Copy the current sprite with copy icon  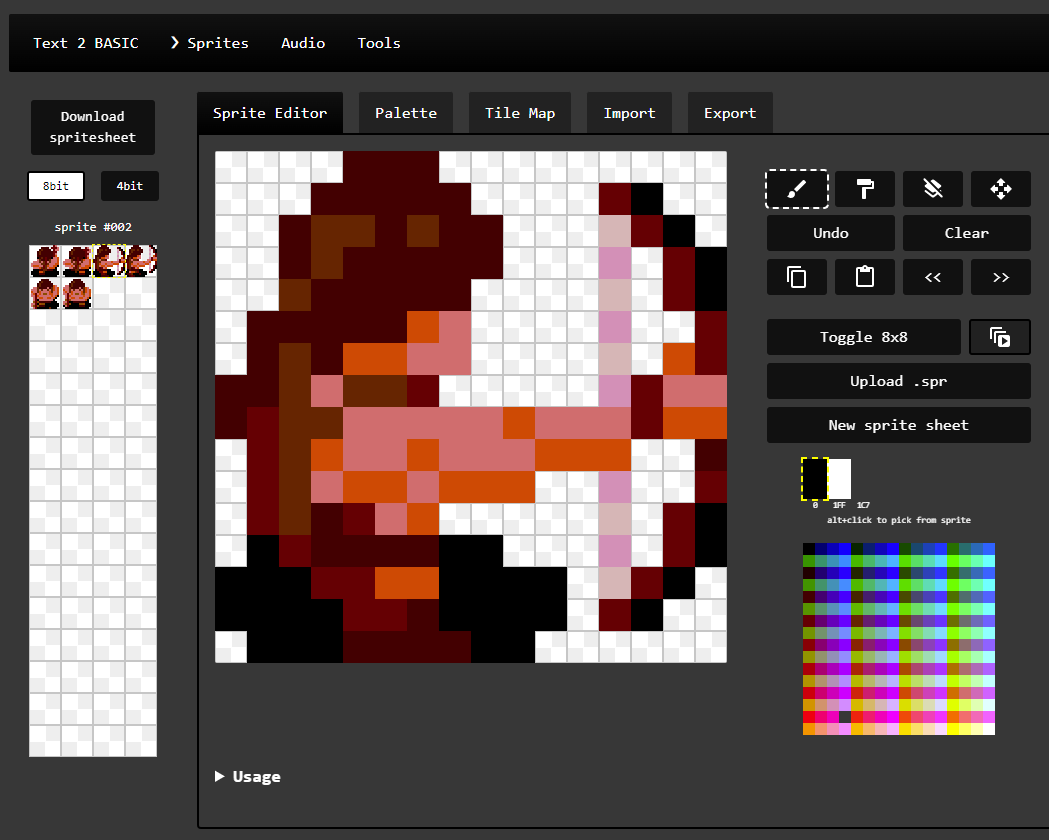[797, 277]
